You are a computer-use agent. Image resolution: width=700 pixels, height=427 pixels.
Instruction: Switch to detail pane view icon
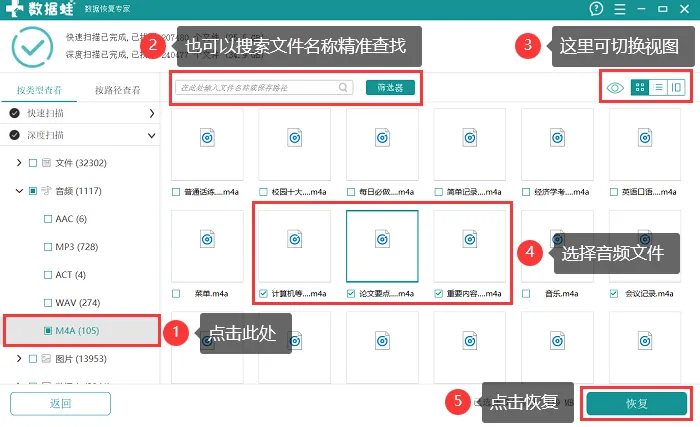tap(676, 88)
